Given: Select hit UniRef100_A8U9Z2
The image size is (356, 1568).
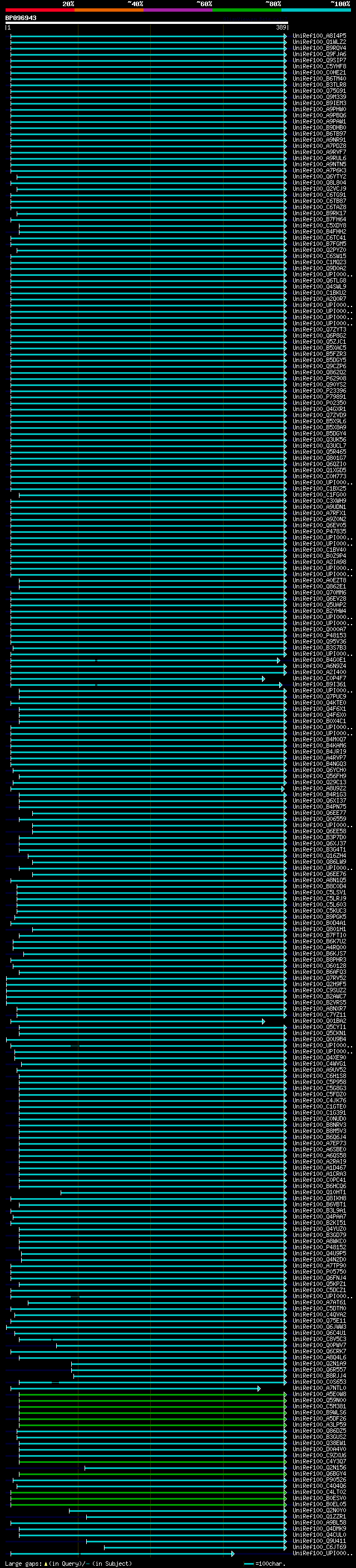Looking at the screenshot, I should pyautogui.click(x=319, y=789).
